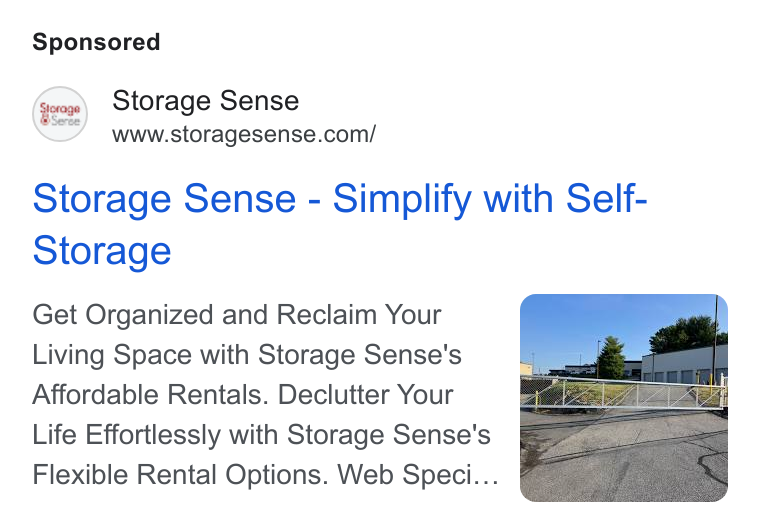This screenshot has width=760, height=526.
Task: Click the white gate in the facility photo
Action: point(624,394)
